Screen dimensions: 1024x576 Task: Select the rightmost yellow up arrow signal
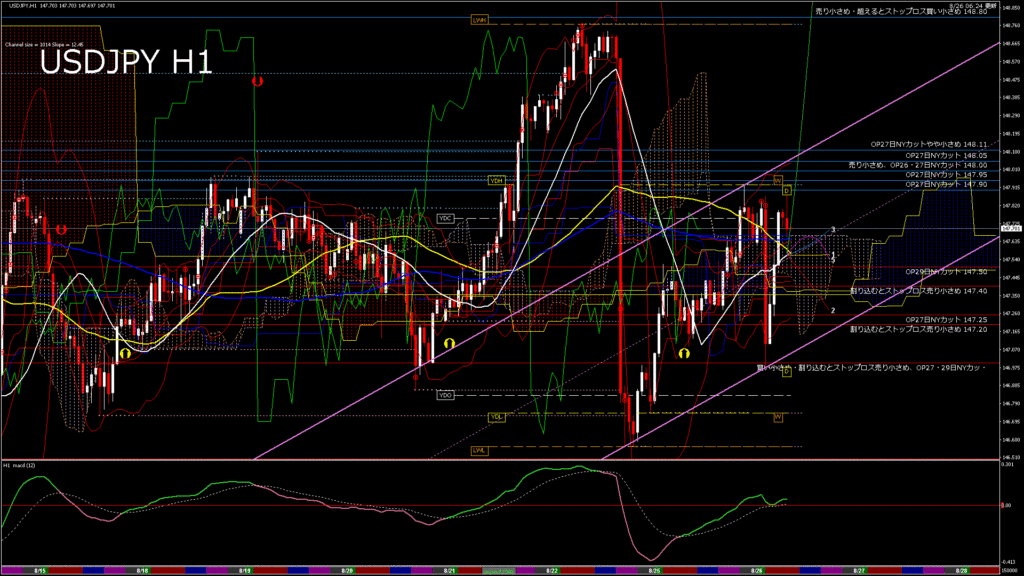tap(685, 353)
